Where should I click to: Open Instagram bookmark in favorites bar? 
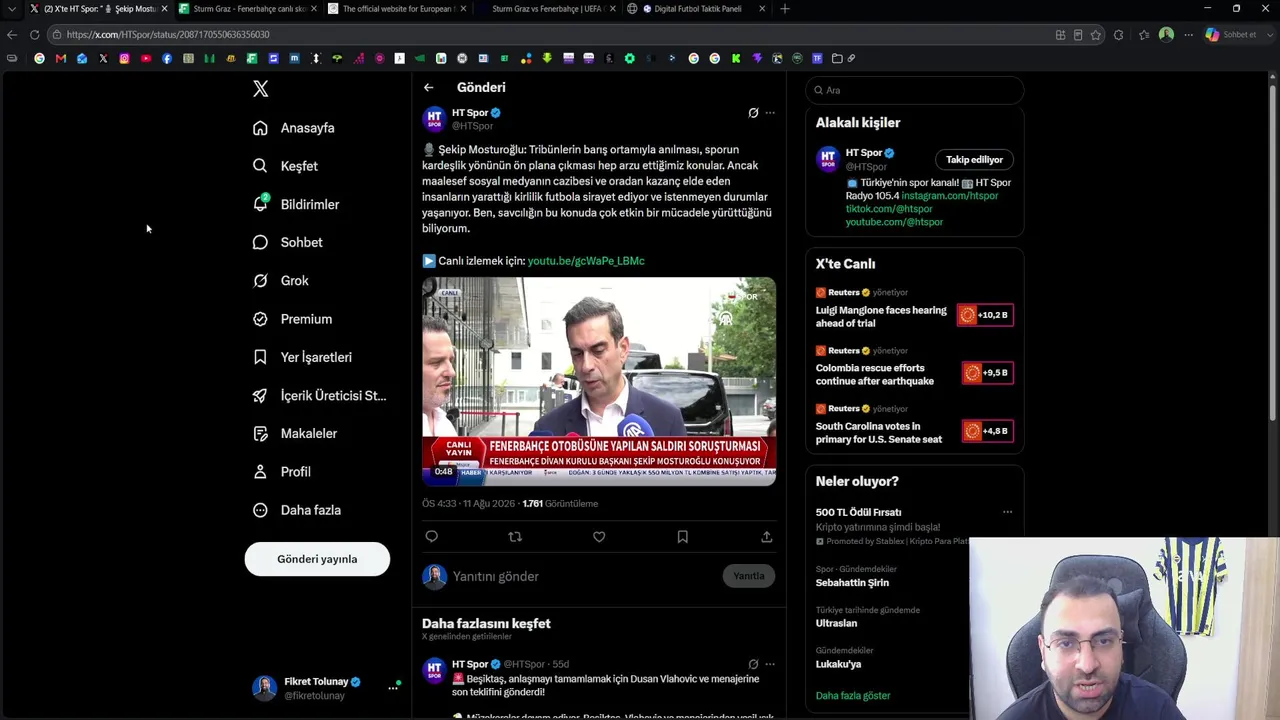click(x=124, y=58)
